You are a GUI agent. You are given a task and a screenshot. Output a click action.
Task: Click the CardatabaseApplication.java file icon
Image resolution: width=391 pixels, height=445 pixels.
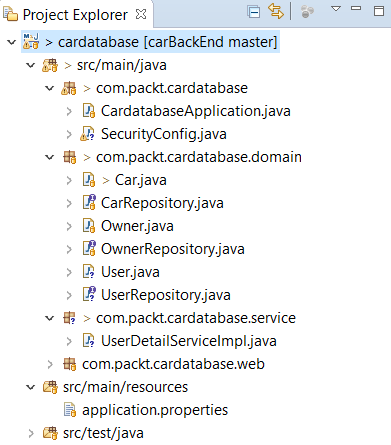point(89,111)
